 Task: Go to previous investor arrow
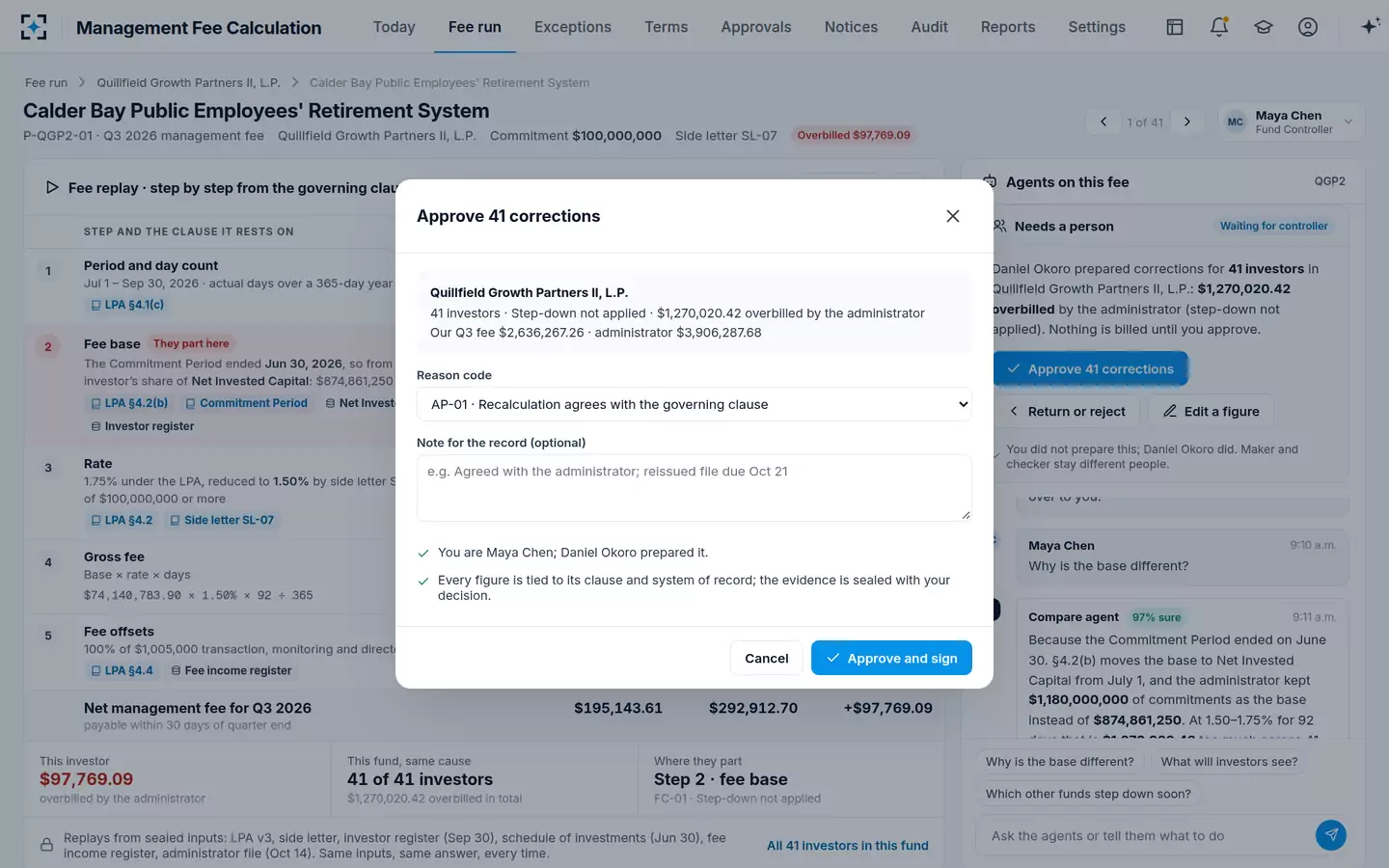(x=1103, y=122)
